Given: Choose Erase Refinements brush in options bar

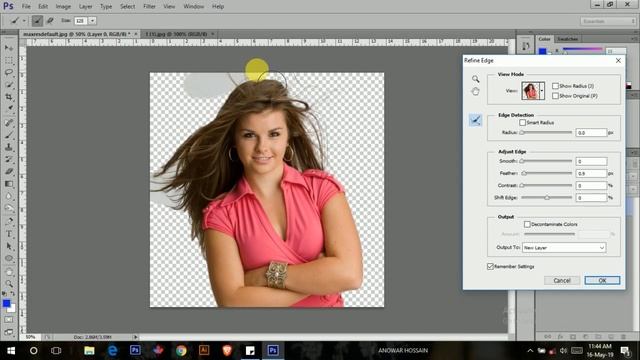Looking at the screenshot, I should click(x=50, y=20).
